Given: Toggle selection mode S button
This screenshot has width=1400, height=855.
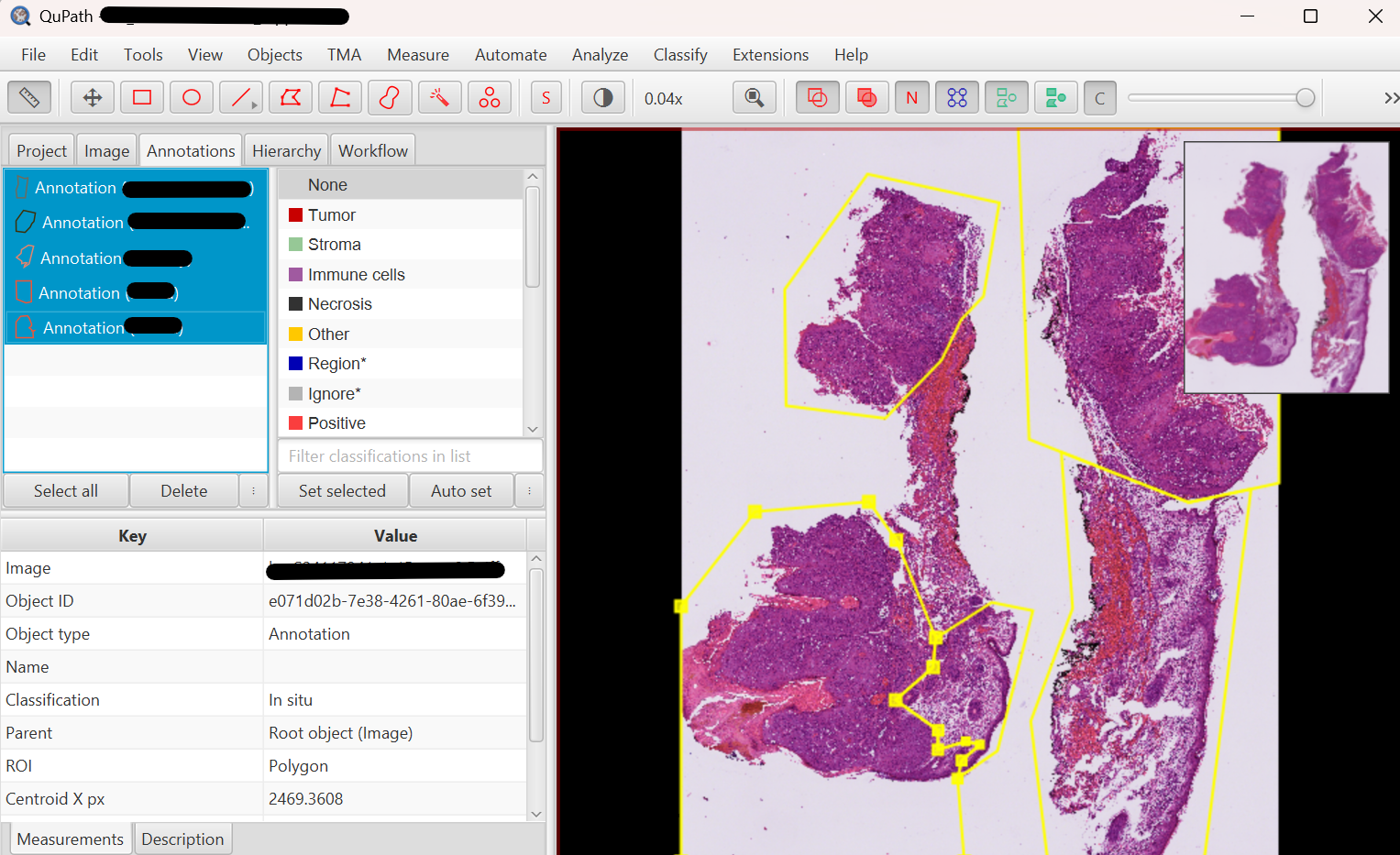Looking at the screenshot, I should [x=546, y=97].
